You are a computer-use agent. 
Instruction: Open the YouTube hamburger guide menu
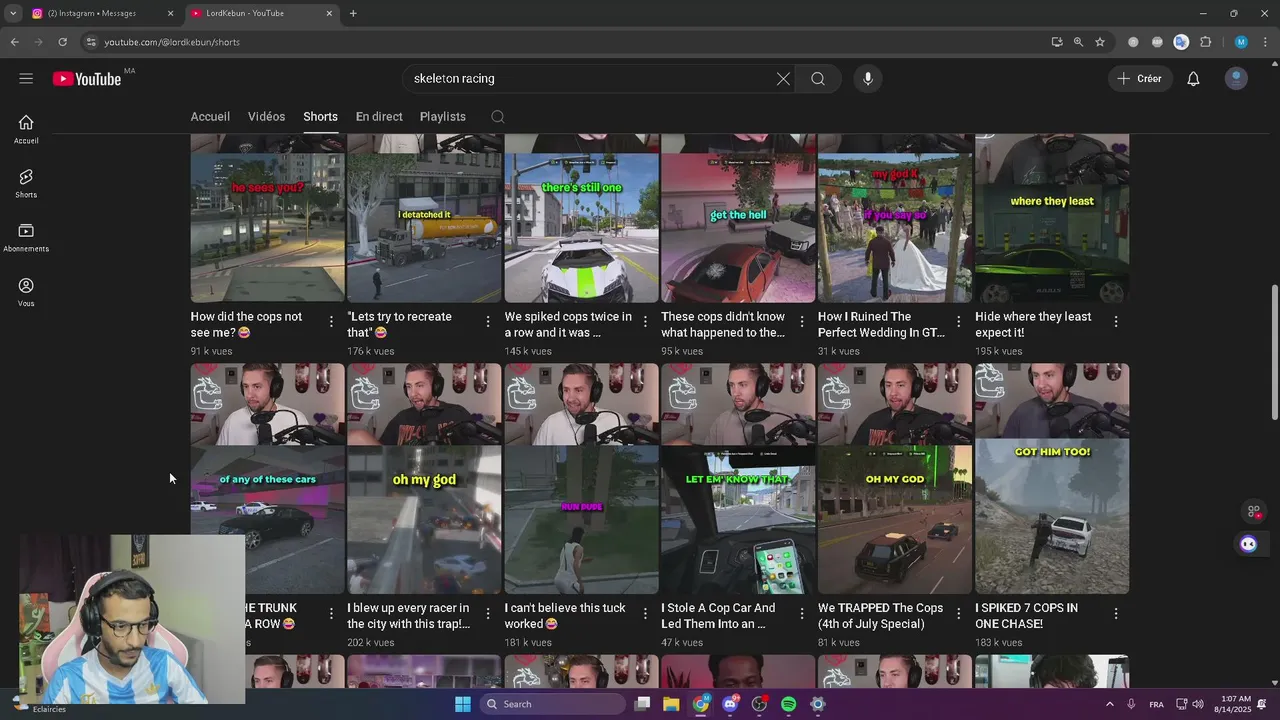tap(26, 78)
